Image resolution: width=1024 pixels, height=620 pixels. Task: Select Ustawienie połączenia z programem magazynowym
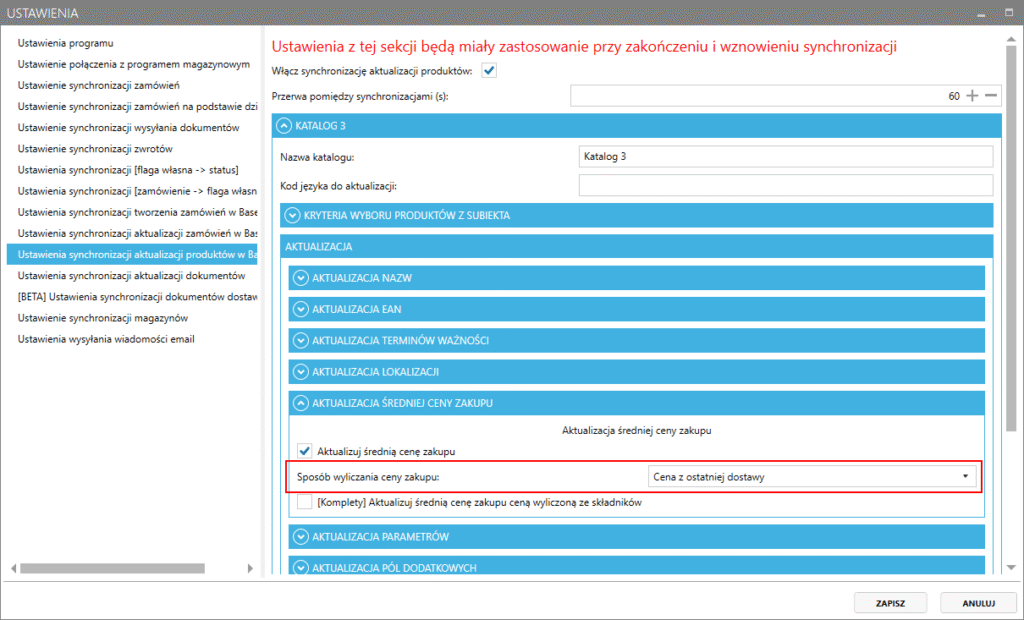(134, 64)
